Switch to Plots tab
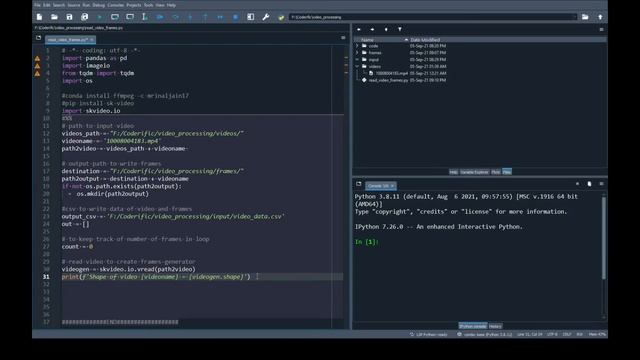 click(x=496, y=172)
